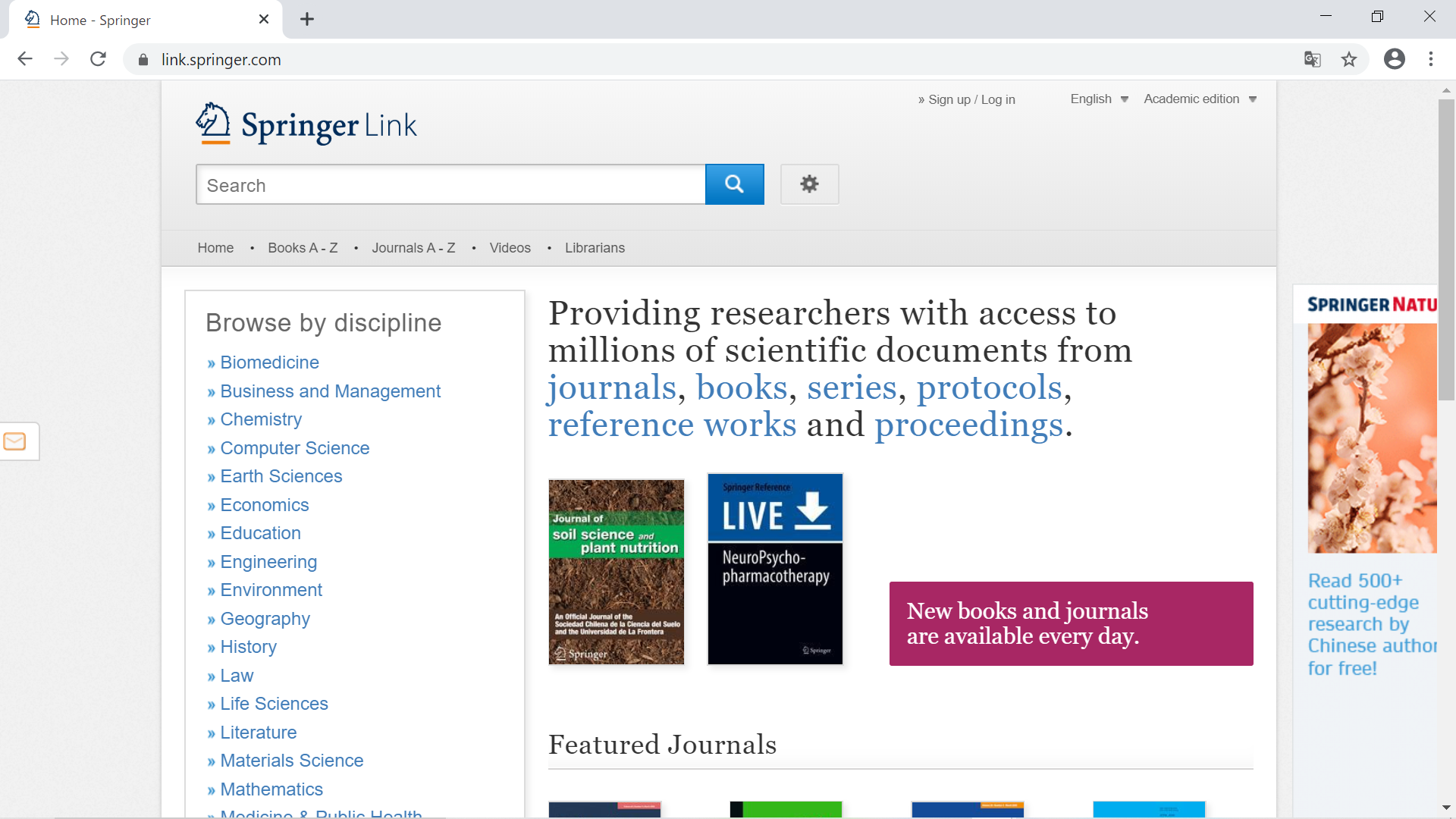Open the soil science and plant nutrition cover
The width and height of the screenshot is (1456, 819).
[x=616, y=572]
